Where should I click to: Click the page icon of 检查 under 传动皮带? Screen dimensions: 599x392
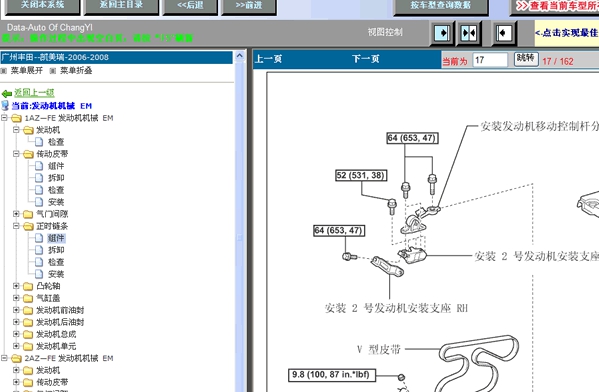[x=39, y=190]
